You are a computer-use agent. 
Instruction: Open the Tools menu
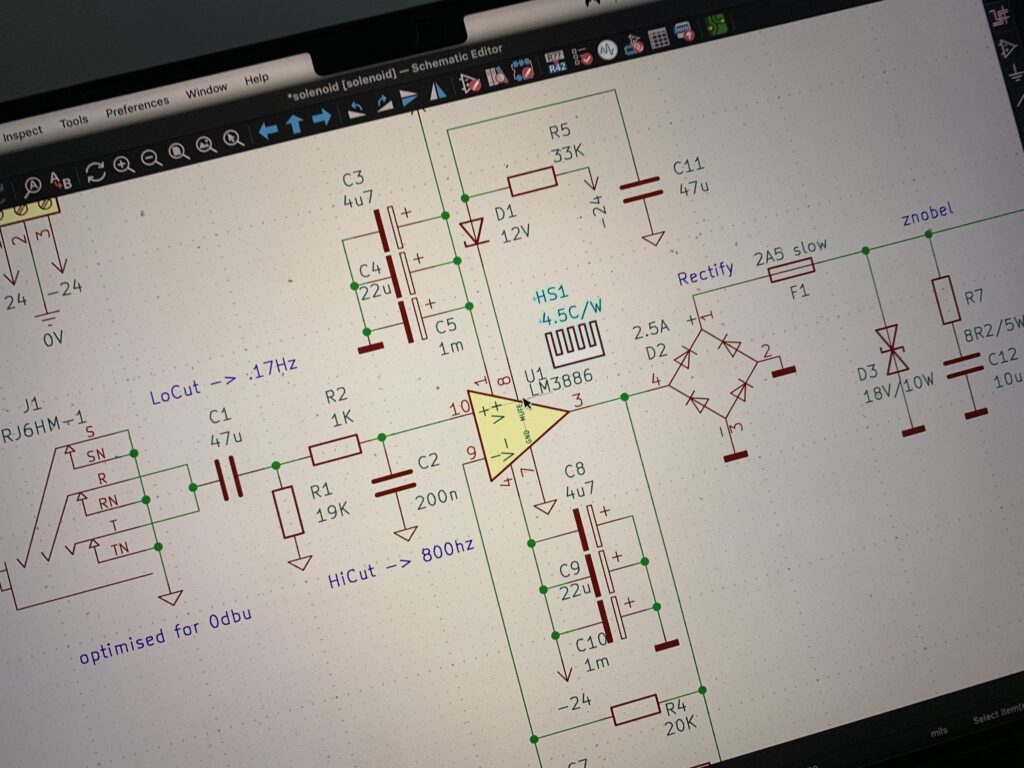click(x=74, y=121)
